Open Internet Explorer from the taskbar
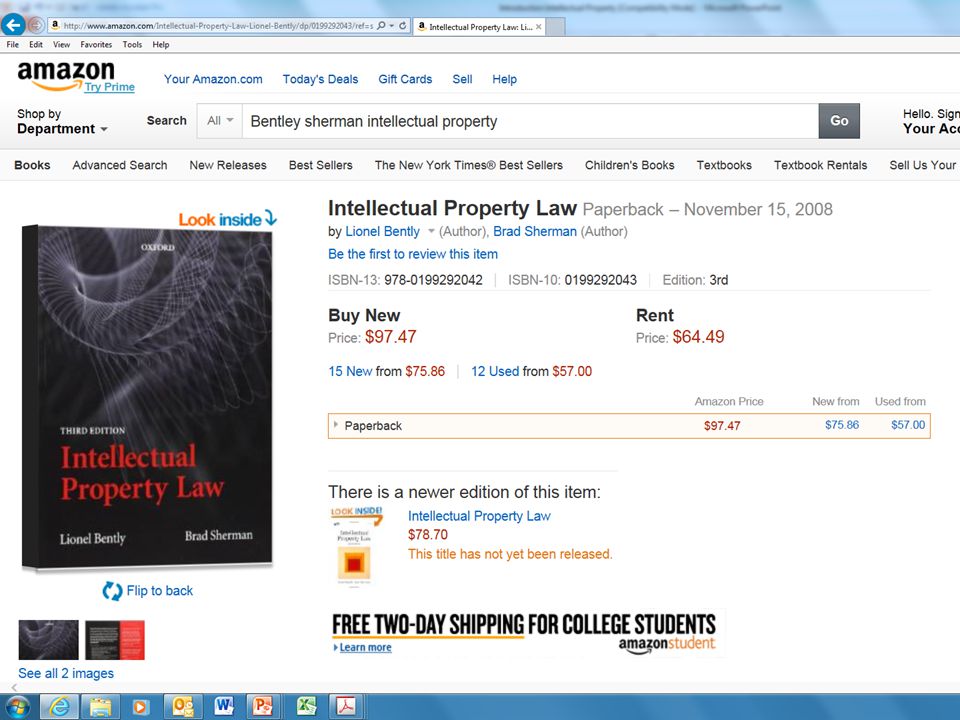The width and height of the screenshot is (960, 720). (x=59, y=707)
